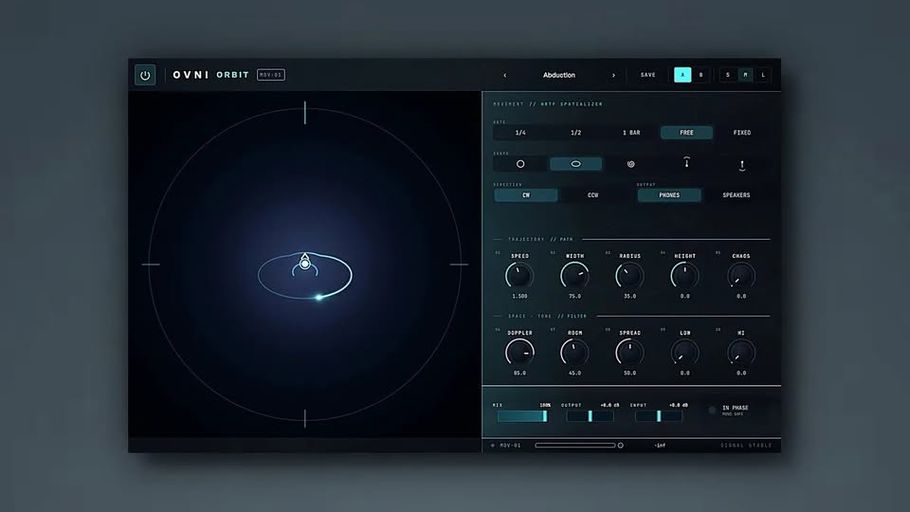The width and height of the screenshot is (910, 512).
Task: Click the SPREAD knob
Action: pyautogui.click(x=630, y=352)
